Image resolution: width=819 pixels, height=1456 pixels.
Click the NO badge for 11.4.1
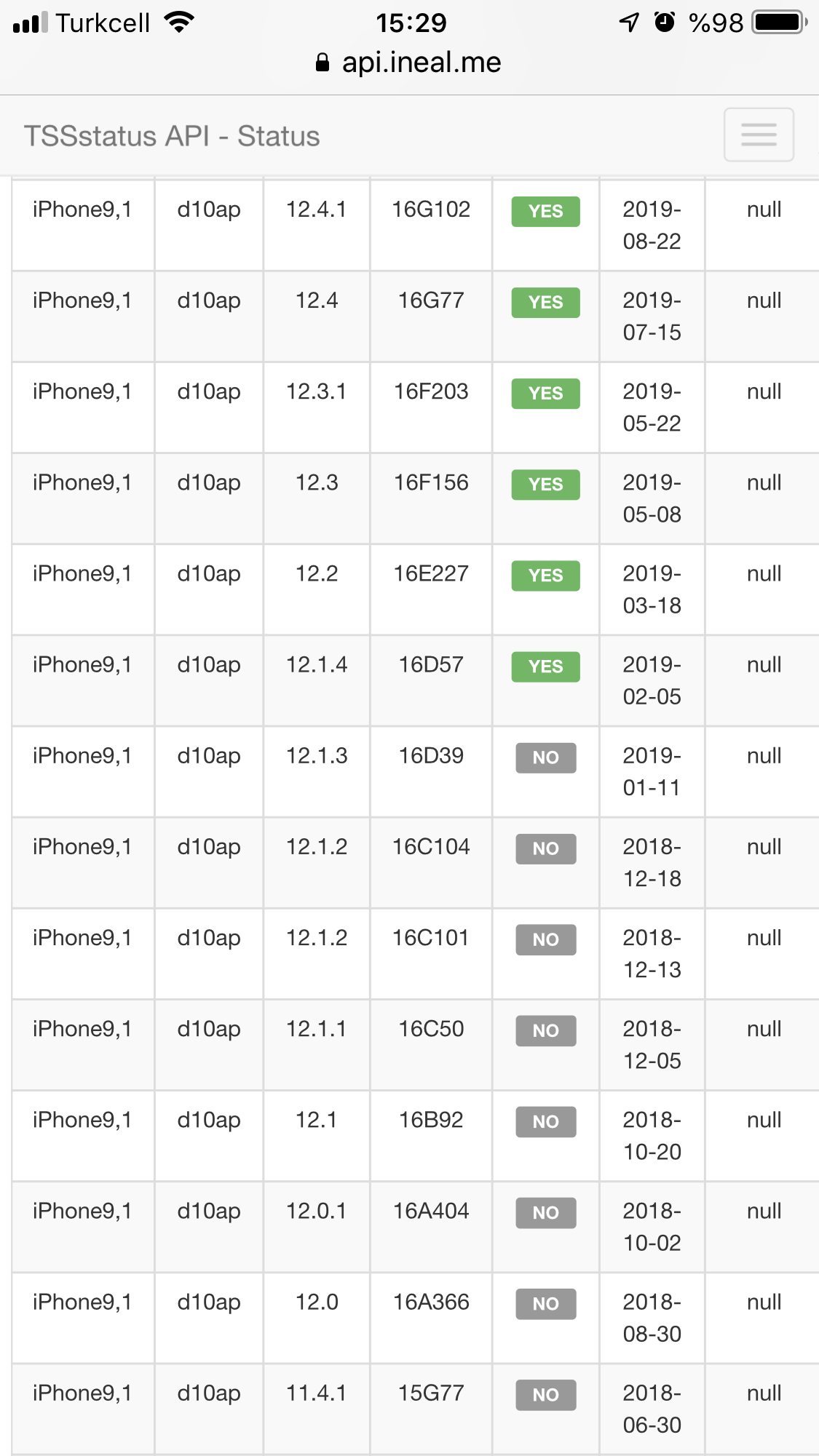tap(545, 1395)
